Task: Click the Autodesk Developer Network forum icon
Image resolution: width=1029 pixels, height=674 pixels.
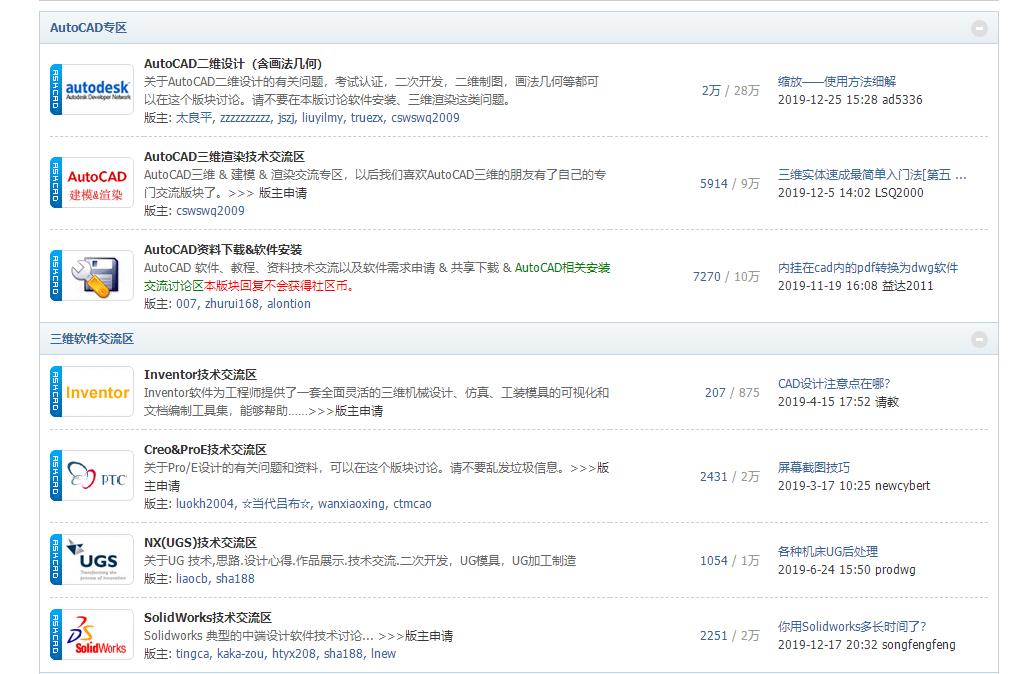Action: [x=91, y=89]
